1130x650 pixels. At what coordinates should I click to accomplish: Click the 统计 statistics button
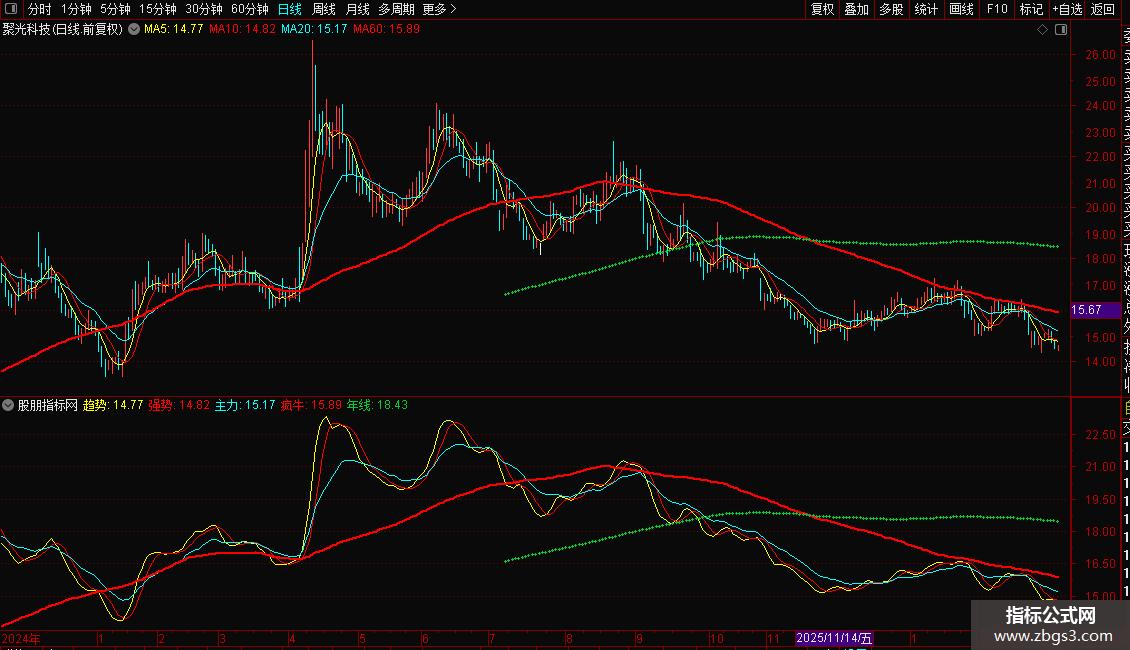coord(926,9)
